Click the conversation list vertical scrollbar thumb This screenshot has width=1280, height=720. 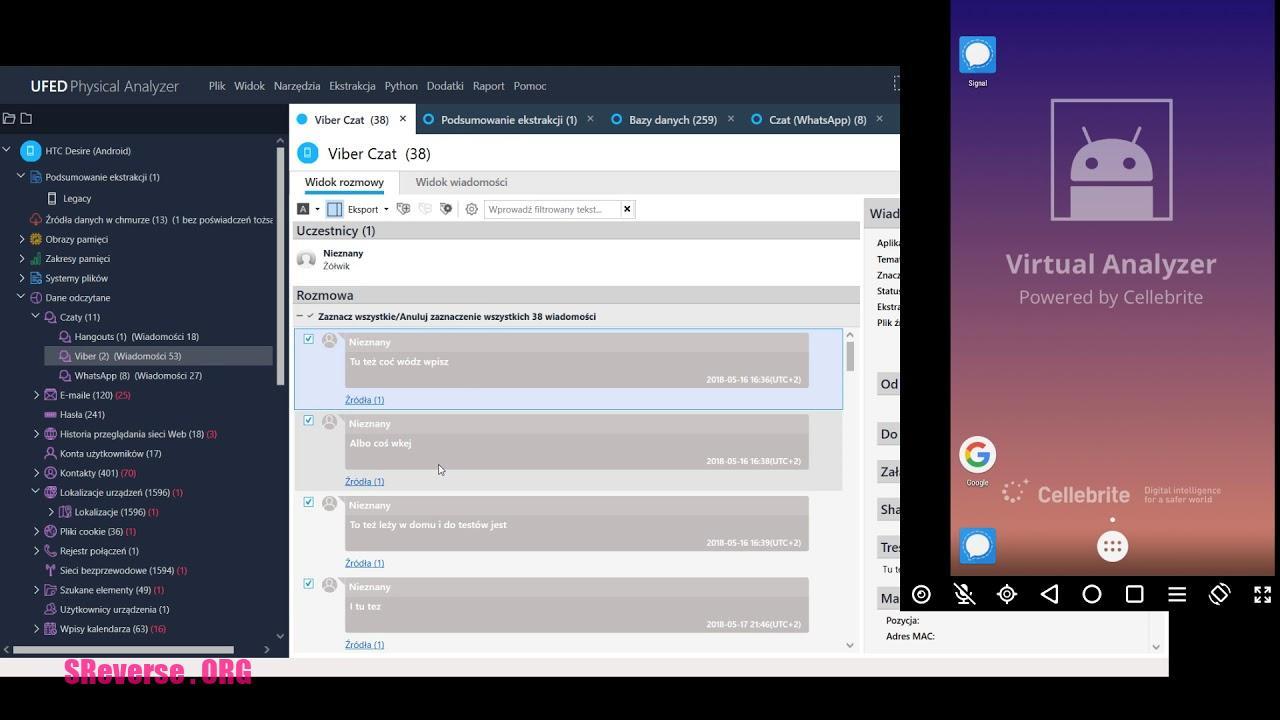(850, 356)
